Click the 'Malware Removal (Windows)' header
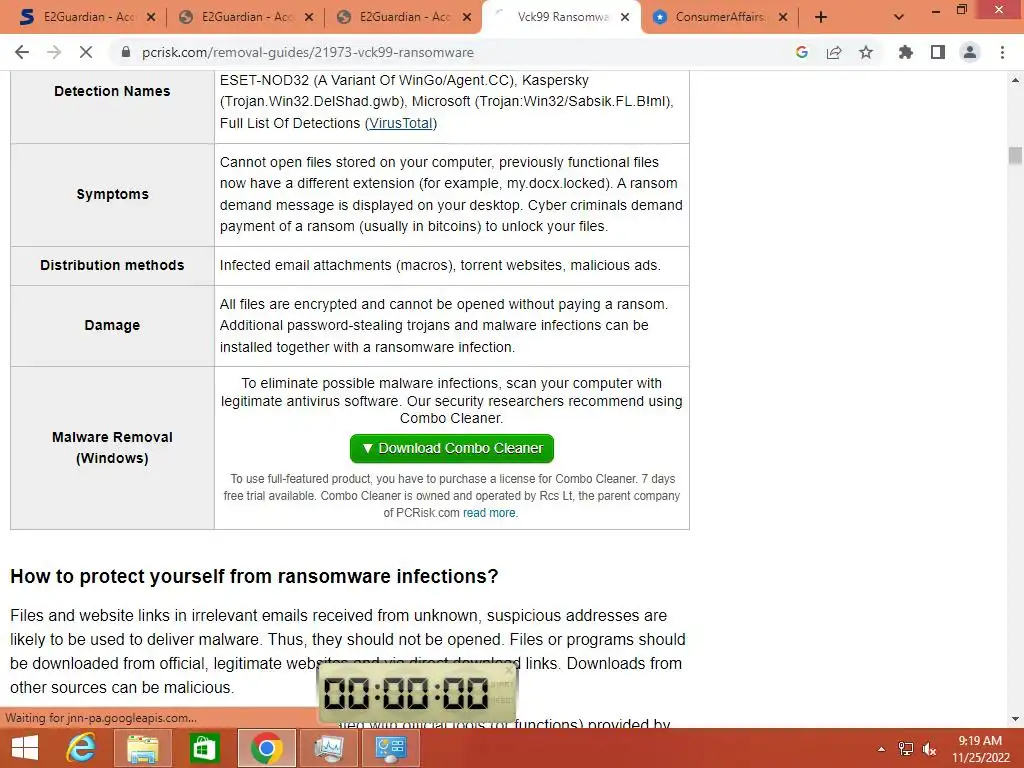The width and height of the screenshot is (1024, 768). point(112,447)
